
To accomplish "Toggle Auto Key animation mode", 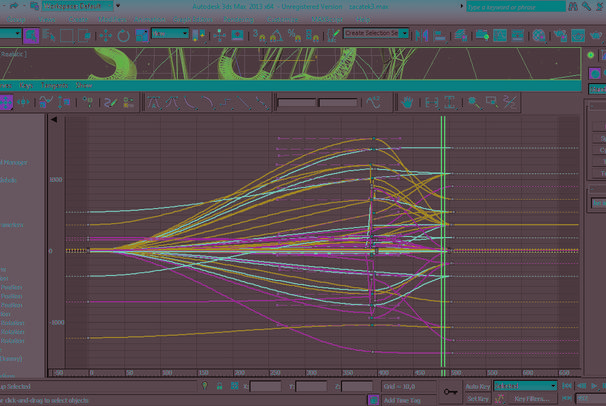I will point(478,385).
